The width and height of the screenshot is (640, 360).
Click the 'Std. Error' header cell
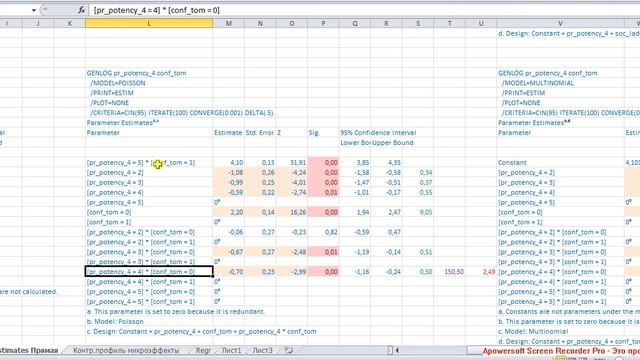pos(260,133)
